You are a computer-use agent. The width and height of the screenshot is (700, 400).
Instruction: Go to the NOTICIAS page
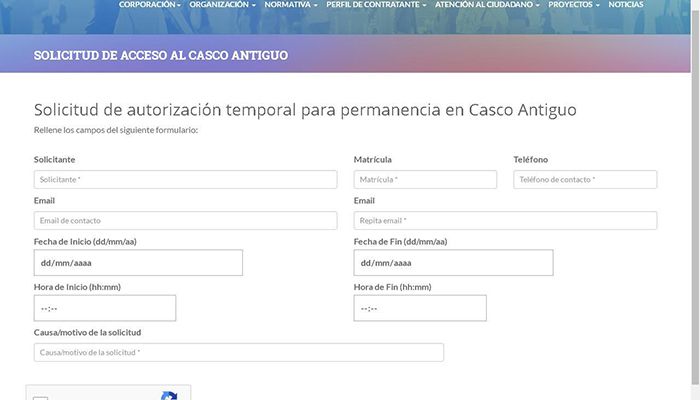click(626, 4)
